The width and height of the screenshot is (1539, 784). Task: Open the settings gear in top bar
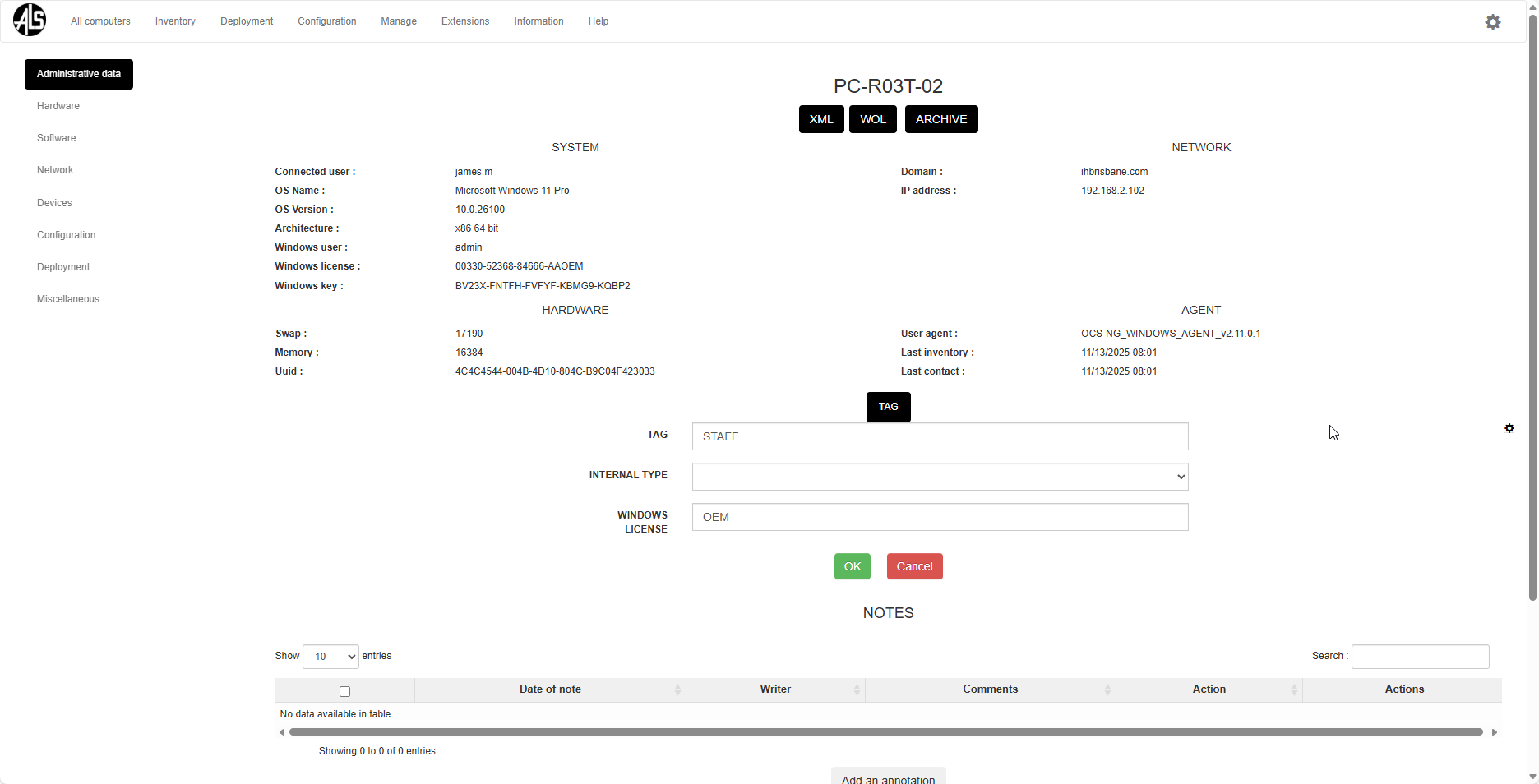1492,22
